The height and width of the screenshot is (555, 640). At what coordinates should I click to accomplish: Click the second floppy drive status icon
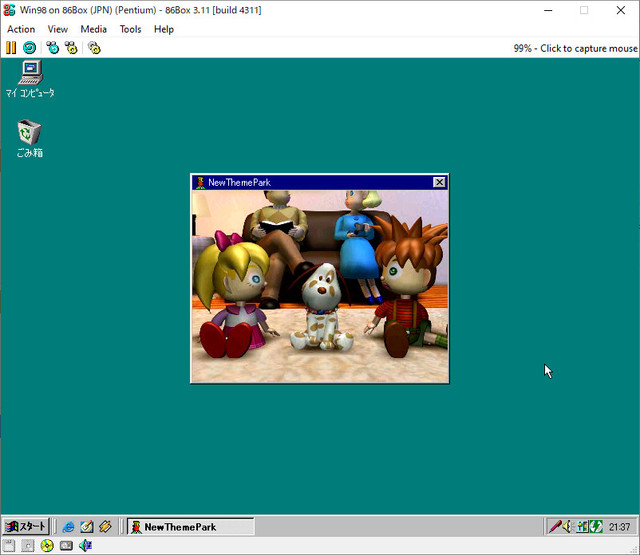pos(28,546)
